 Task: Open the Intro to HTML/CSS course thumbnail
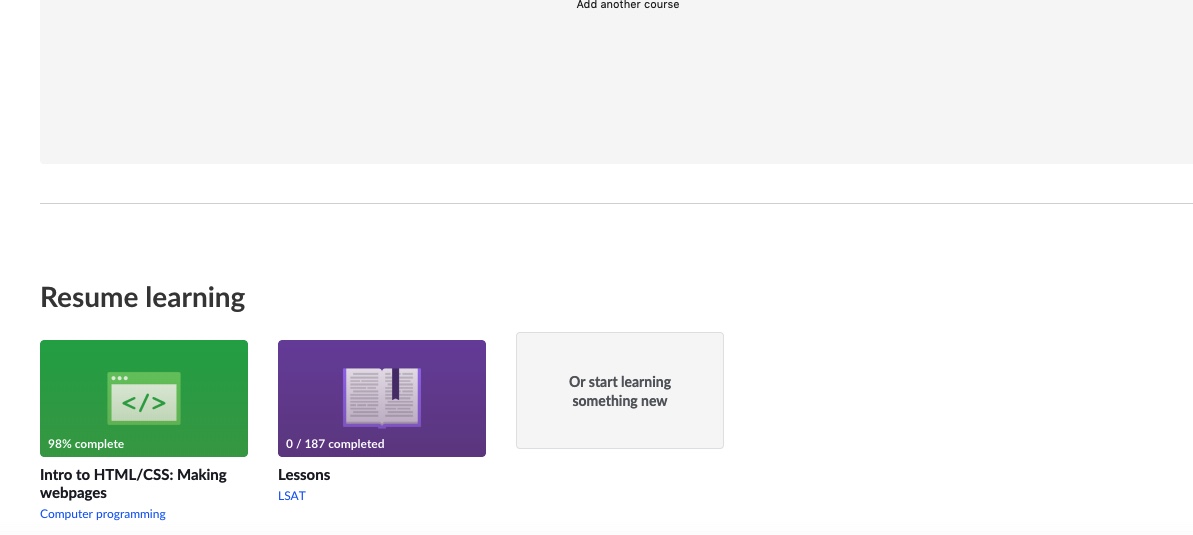[144, 398]
